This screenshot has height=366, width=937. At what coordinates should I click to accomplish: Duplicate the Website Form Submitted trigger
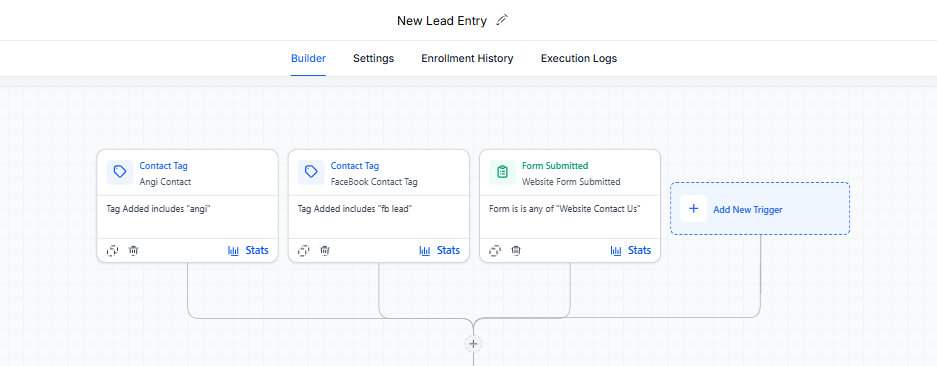coord(495,251)
